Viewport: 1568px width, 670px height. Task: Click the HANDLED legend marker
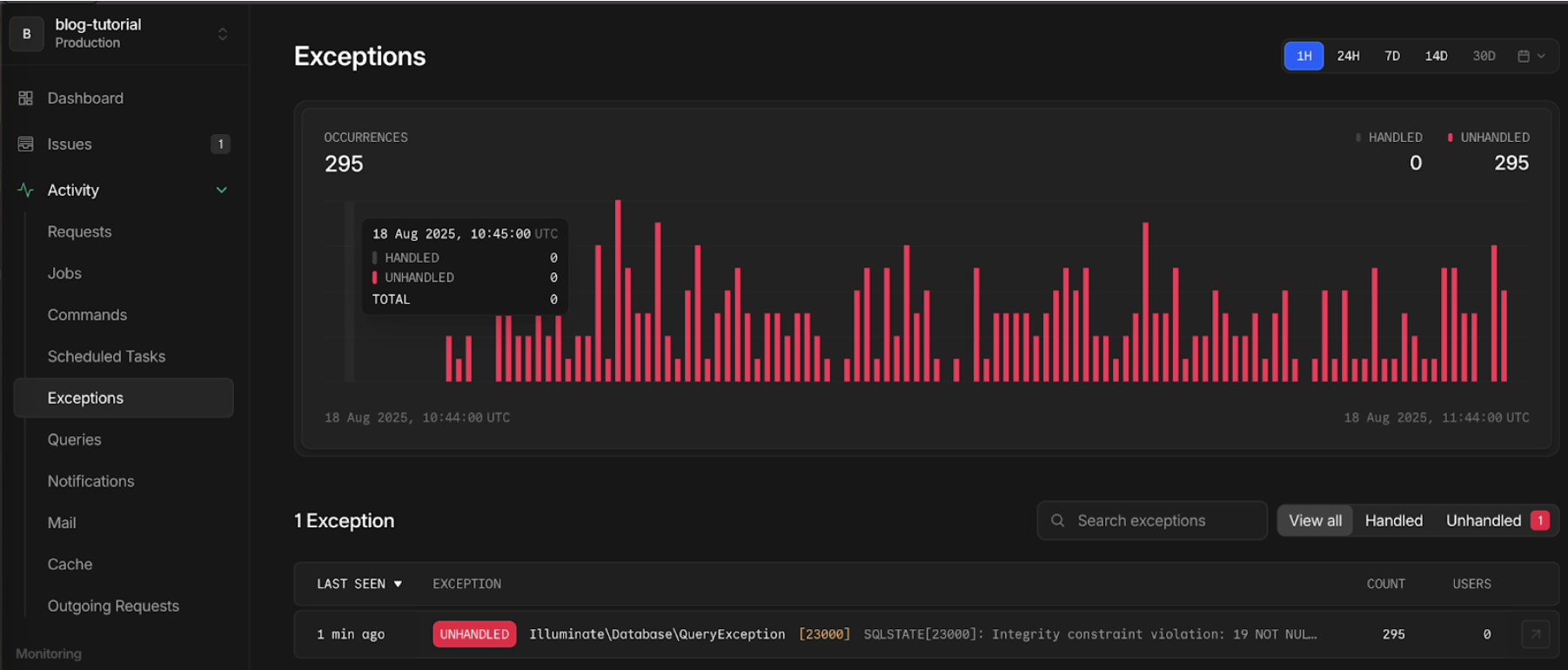[x=1358, y=137]
